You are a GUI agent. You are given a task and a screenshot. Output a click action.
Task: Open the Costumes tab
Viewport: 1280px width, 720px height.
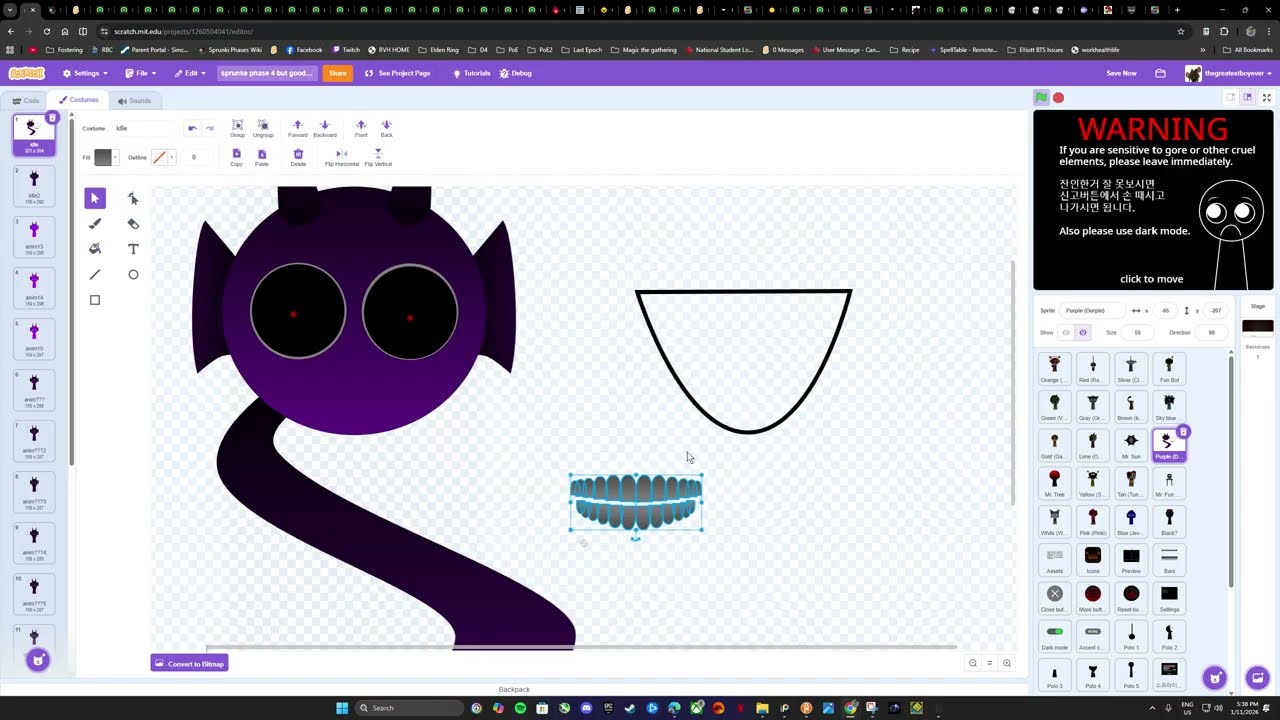tap(78, 100)
